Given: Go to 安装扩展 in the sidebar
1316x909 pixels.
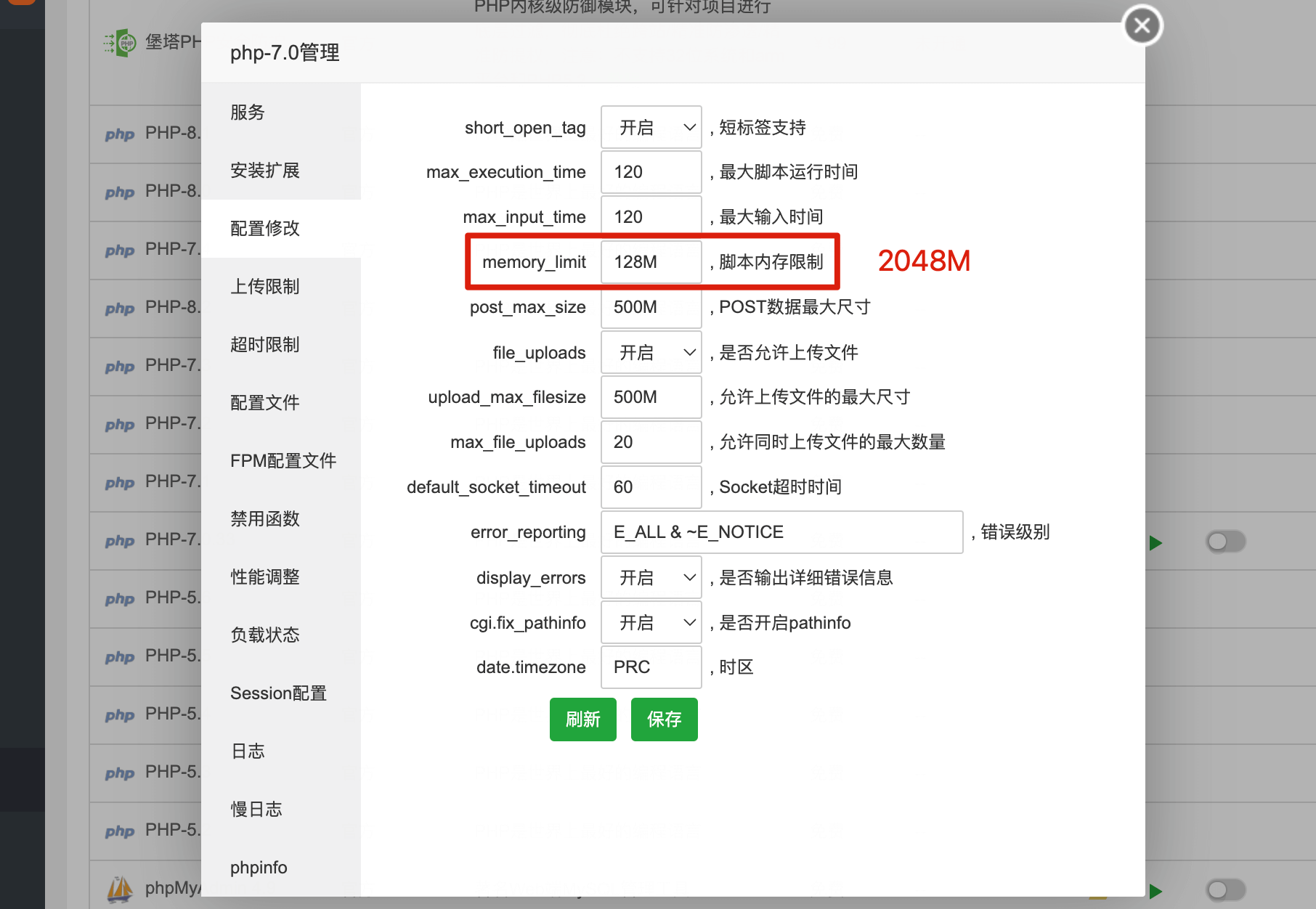Looking at the screenshot, I should coord(281,171).
